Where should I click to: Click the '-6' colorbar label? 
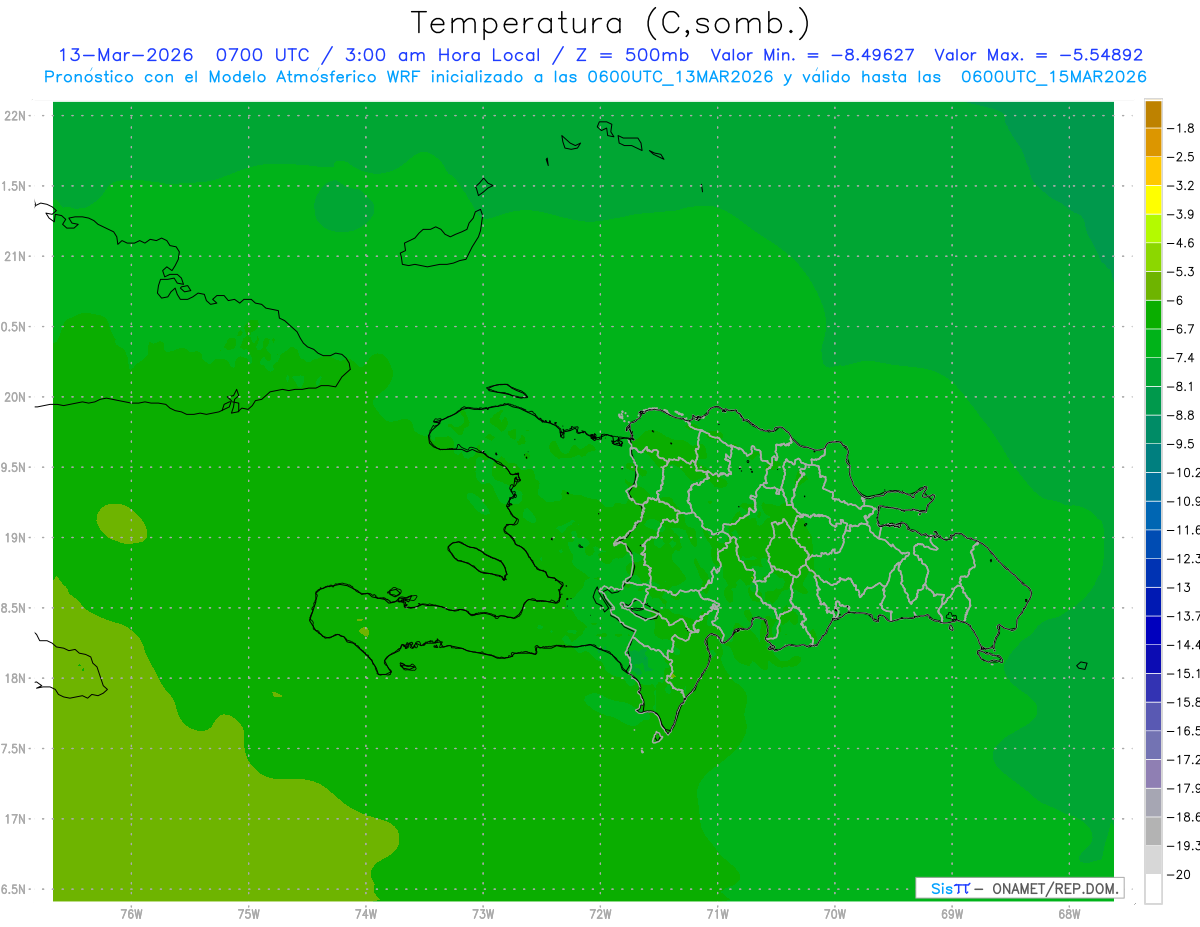[x=1176, y=300]
